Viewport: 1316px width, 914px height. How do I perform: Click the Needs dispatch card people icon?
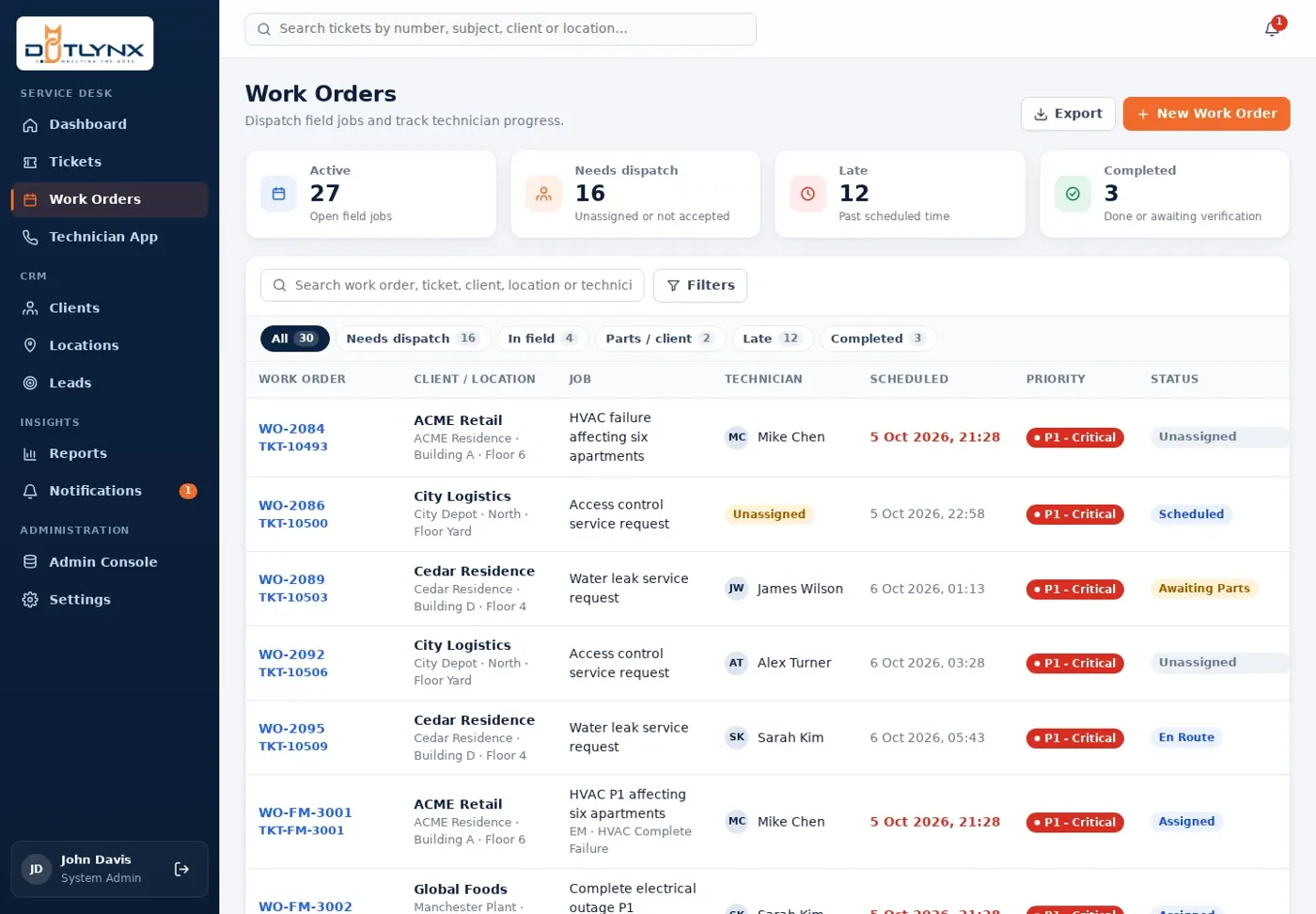(x=543, y=194)
